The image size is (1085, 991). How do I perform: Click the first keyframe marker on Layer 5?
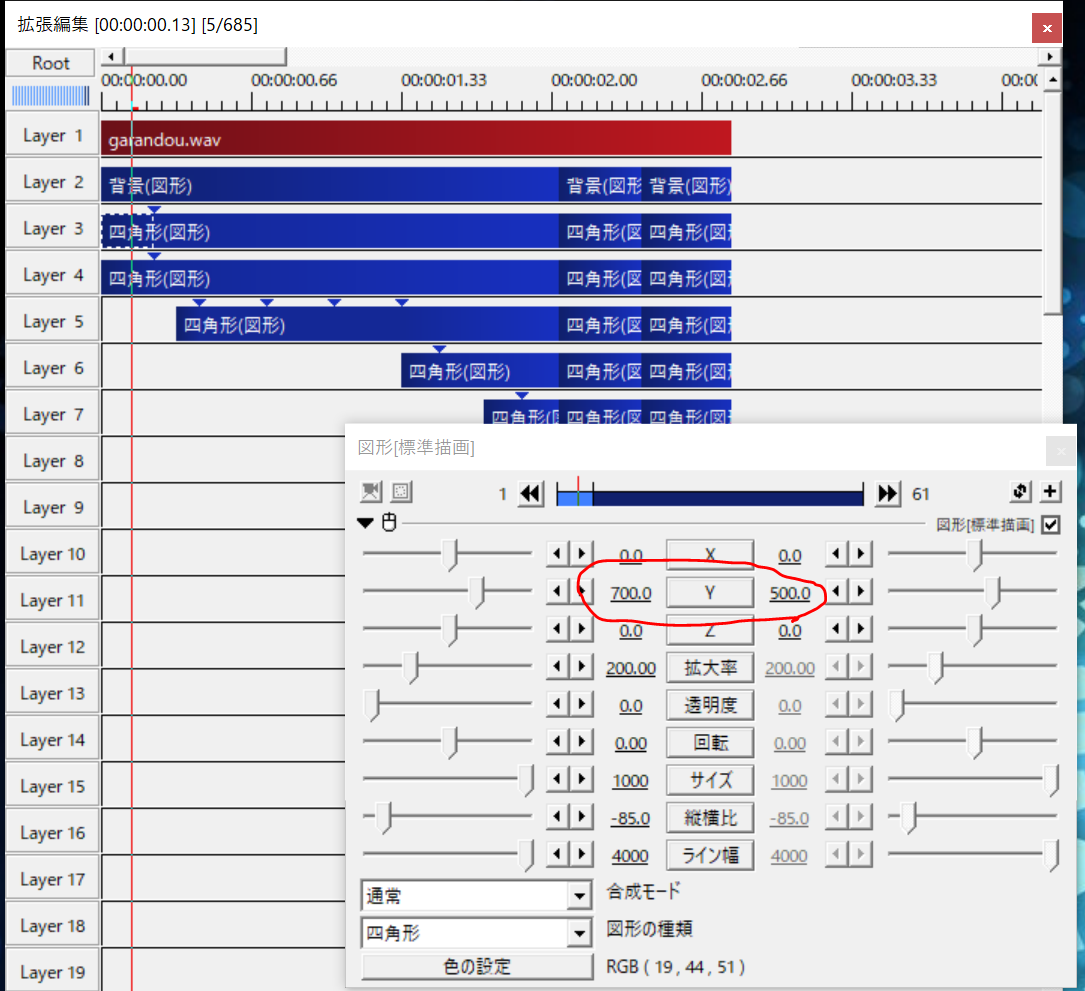tap(199, 302)
